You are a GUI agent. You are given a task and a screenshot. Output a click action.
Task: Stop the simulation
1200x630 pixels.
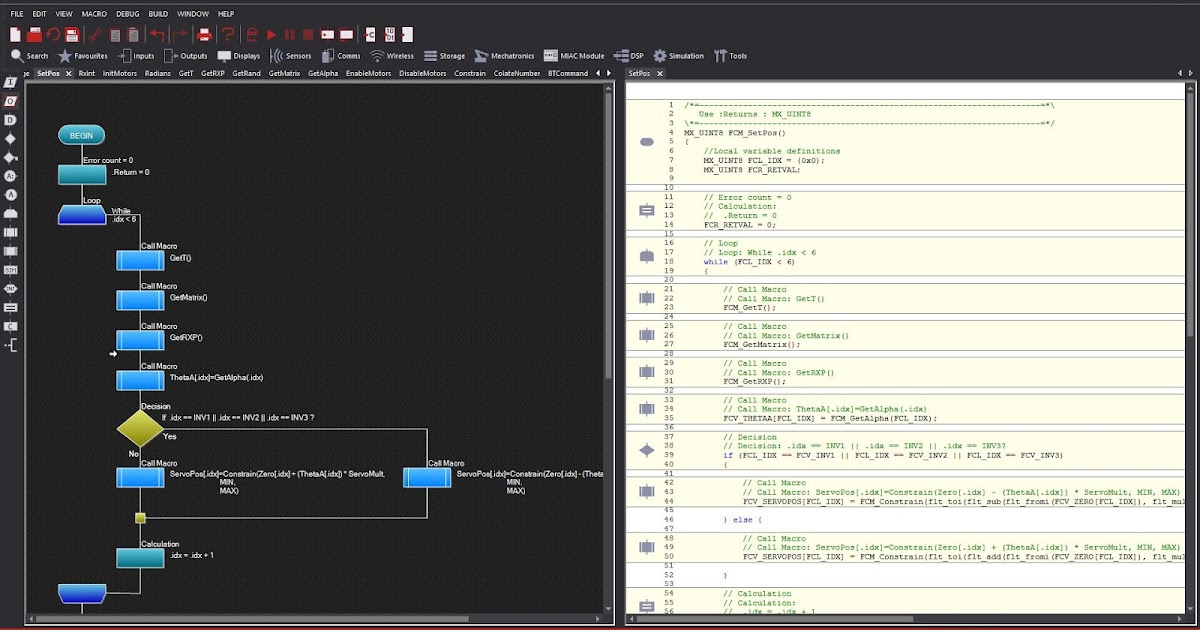309,33
